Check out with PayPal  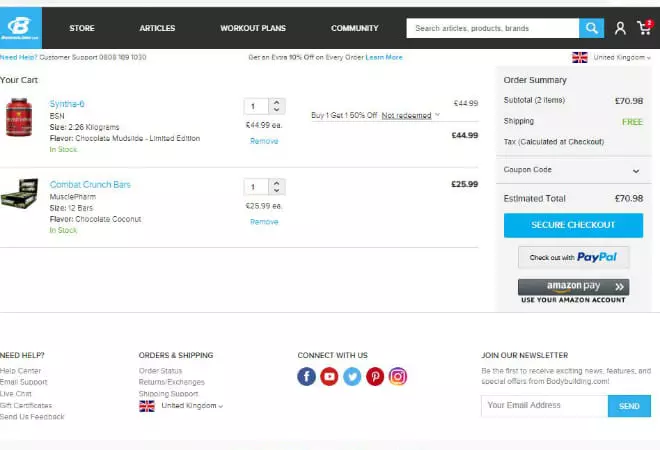click(573, 257)
